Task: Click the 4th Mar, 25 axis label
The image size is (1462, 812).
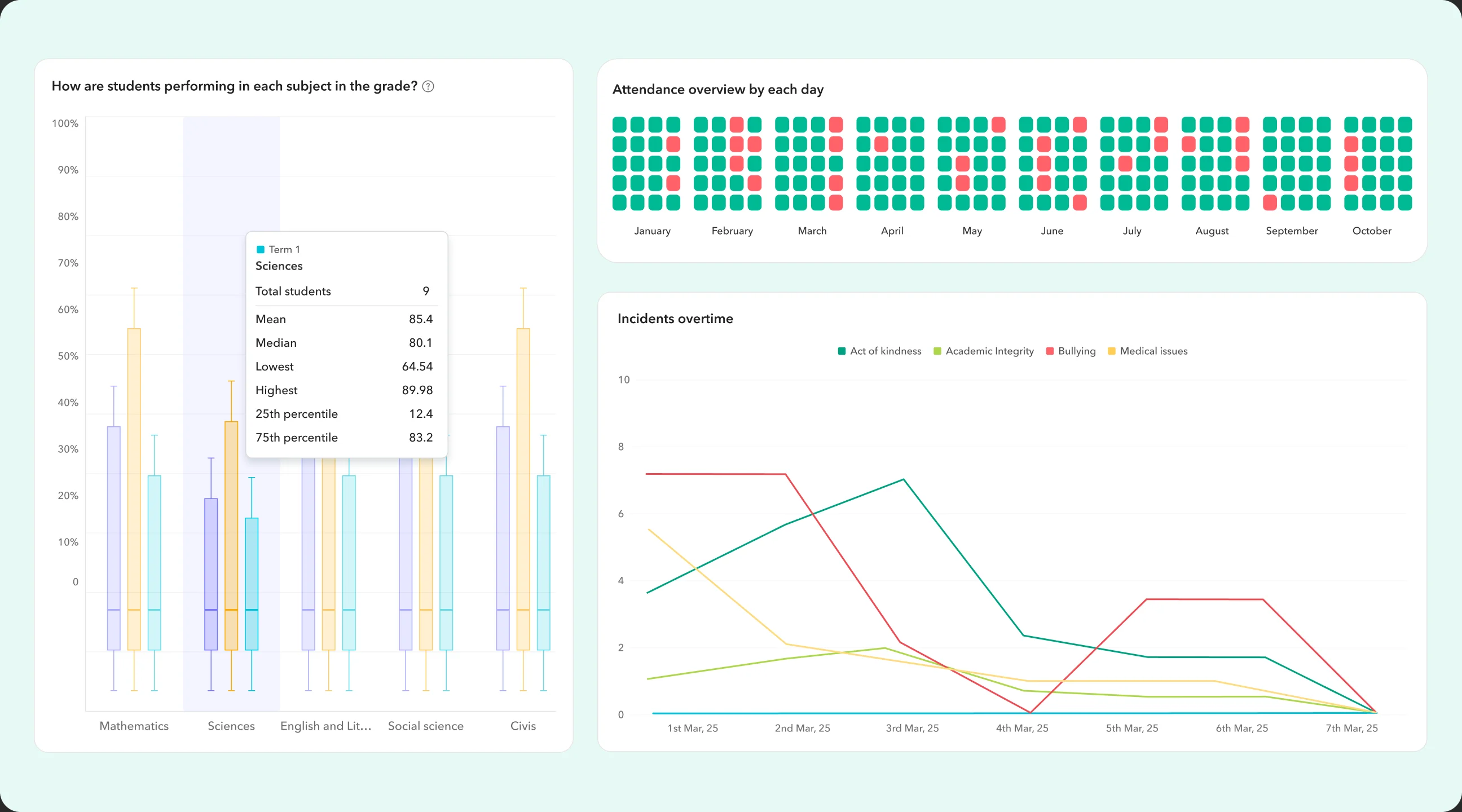Action: click(1022, 728)
